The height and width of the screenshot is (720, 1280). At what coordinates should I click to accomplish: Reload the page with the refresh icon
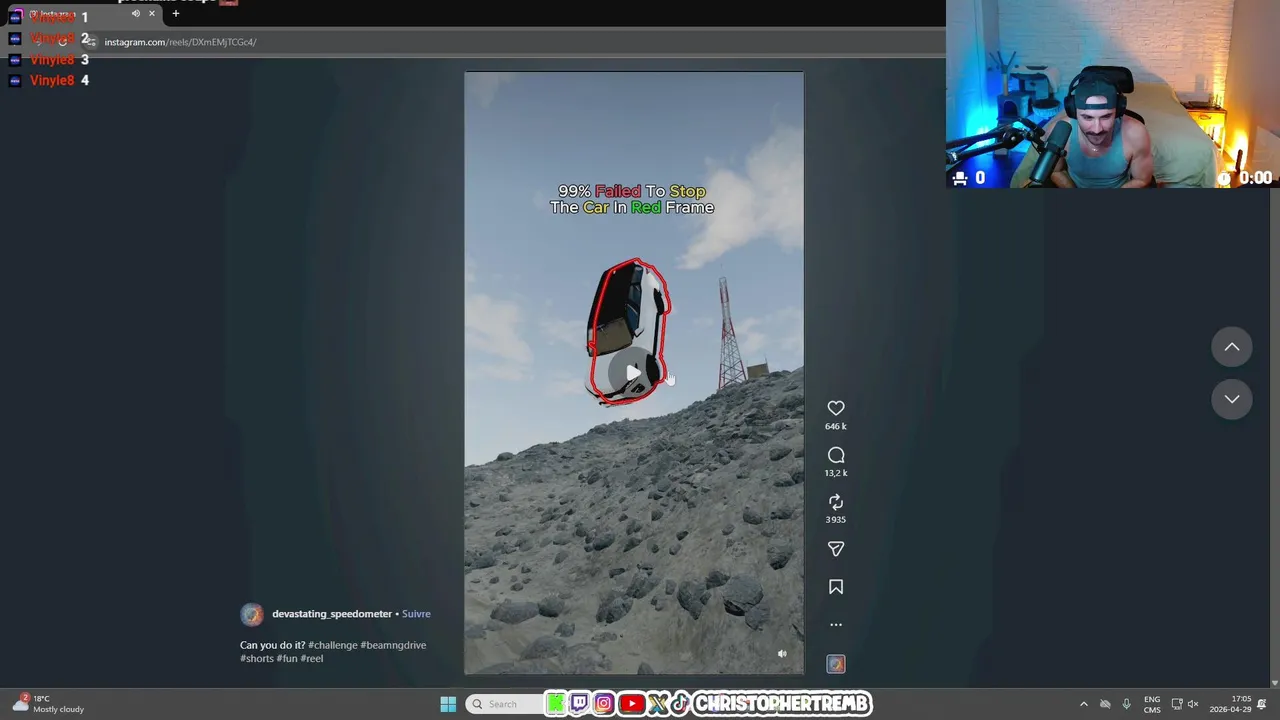click(62, 42)
